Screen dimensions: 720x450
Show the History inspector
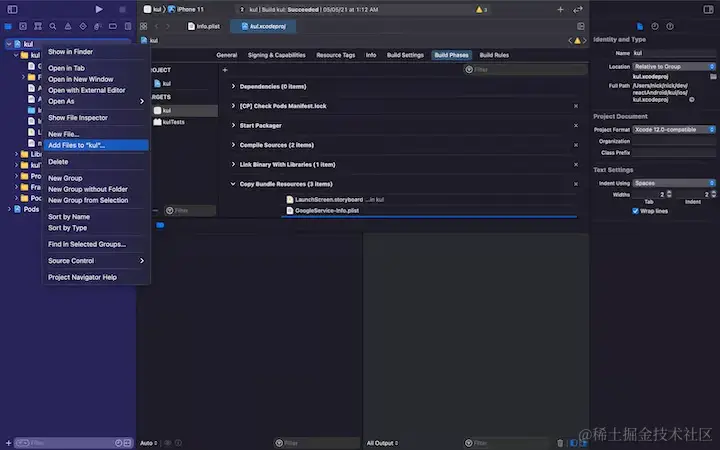pos(655,27)
